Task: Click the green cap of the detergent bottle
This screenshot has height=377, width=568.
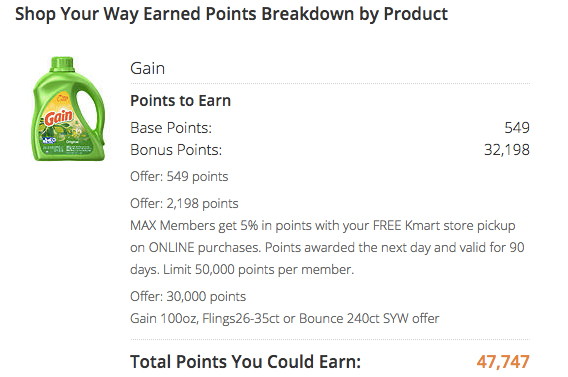Action: point(62,63)
